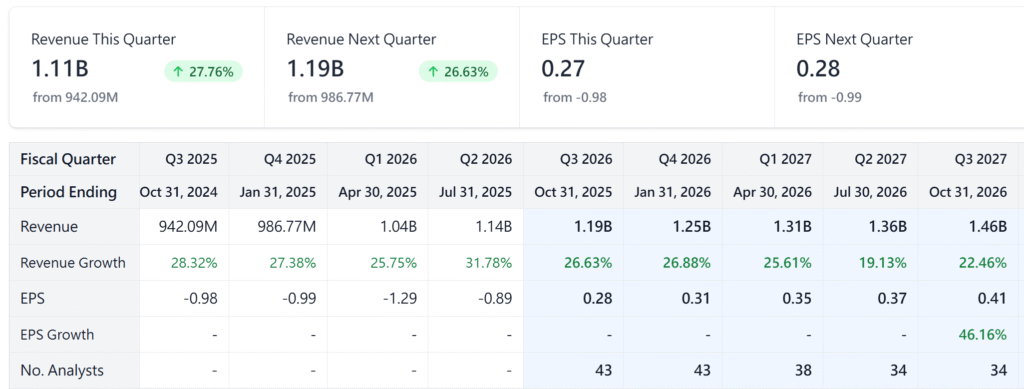Image resolution: width=1024 pixels, height=389 pixels.
Task: Click the Period Ending row label
Action: (69, 192)
